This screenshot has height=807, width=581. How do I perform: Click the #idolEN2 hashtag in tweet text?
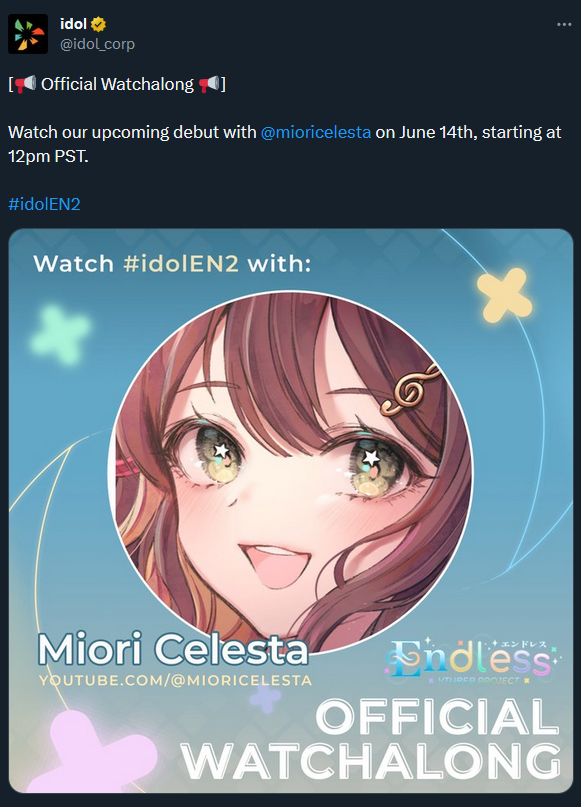click(44, 204)
